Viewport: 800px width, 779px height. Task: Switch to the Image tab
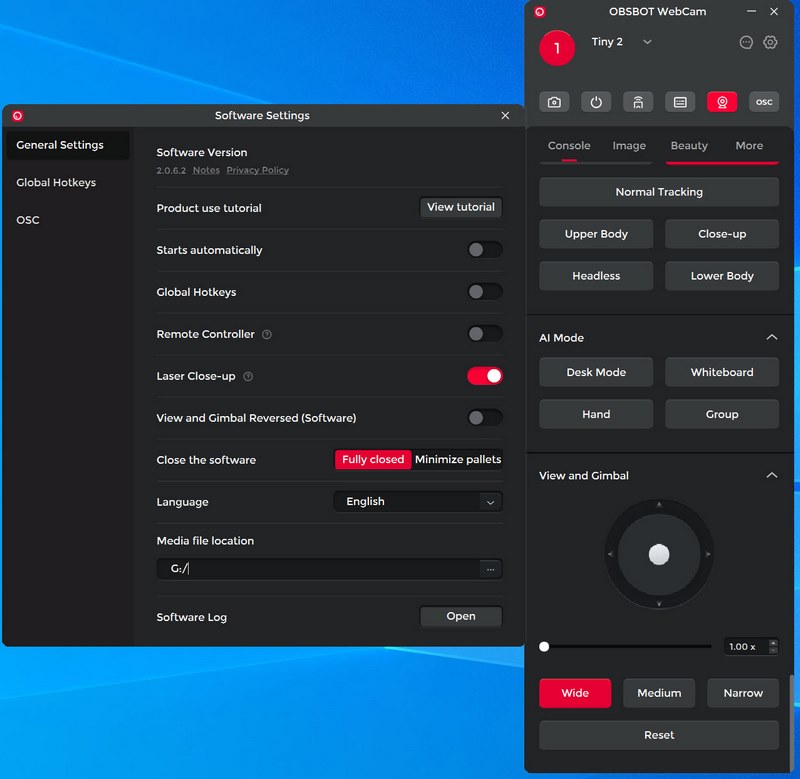pyautogui.click(x=629, y=146)
